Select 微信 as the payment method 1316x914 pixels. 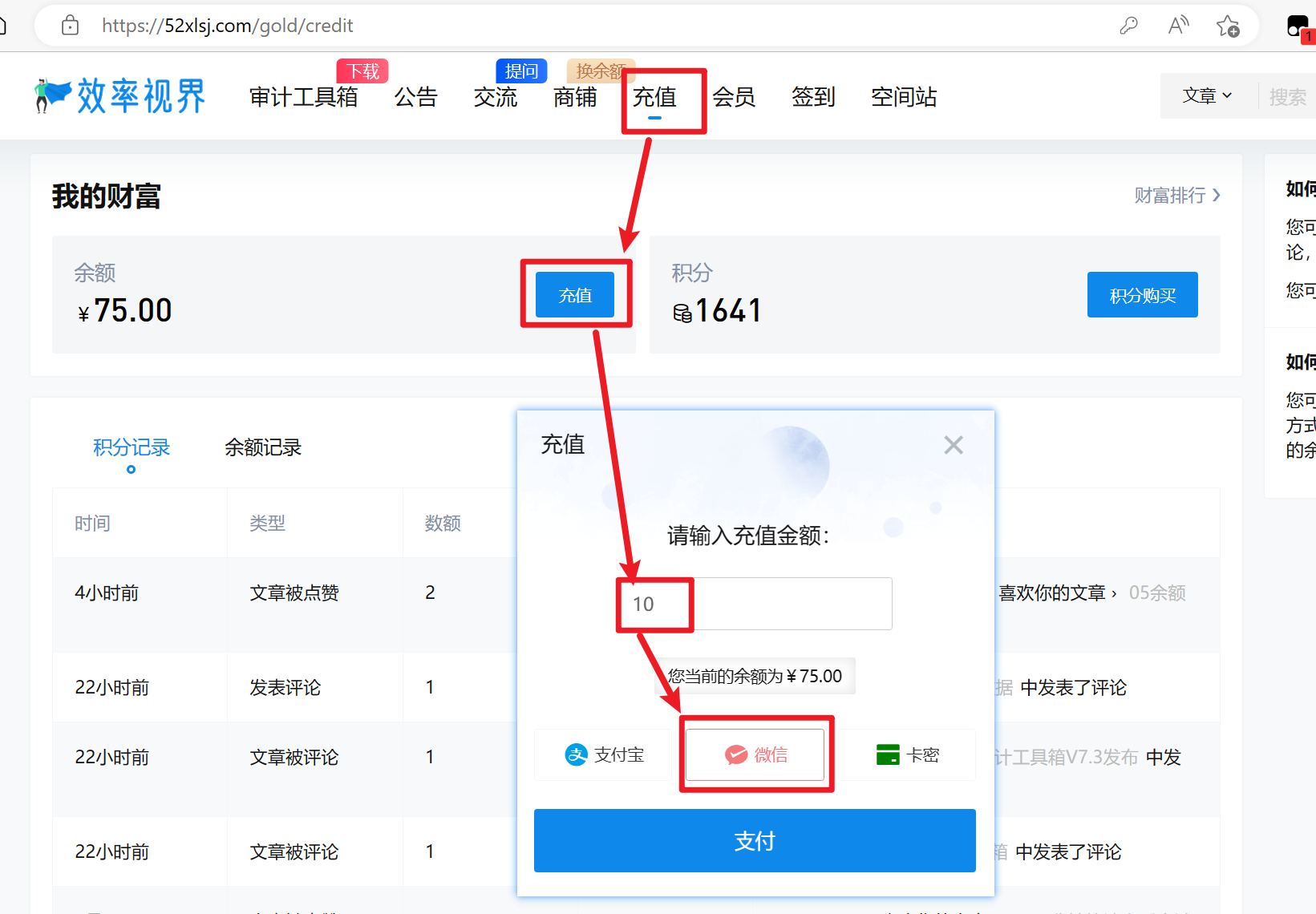click(x=755, y=754)
